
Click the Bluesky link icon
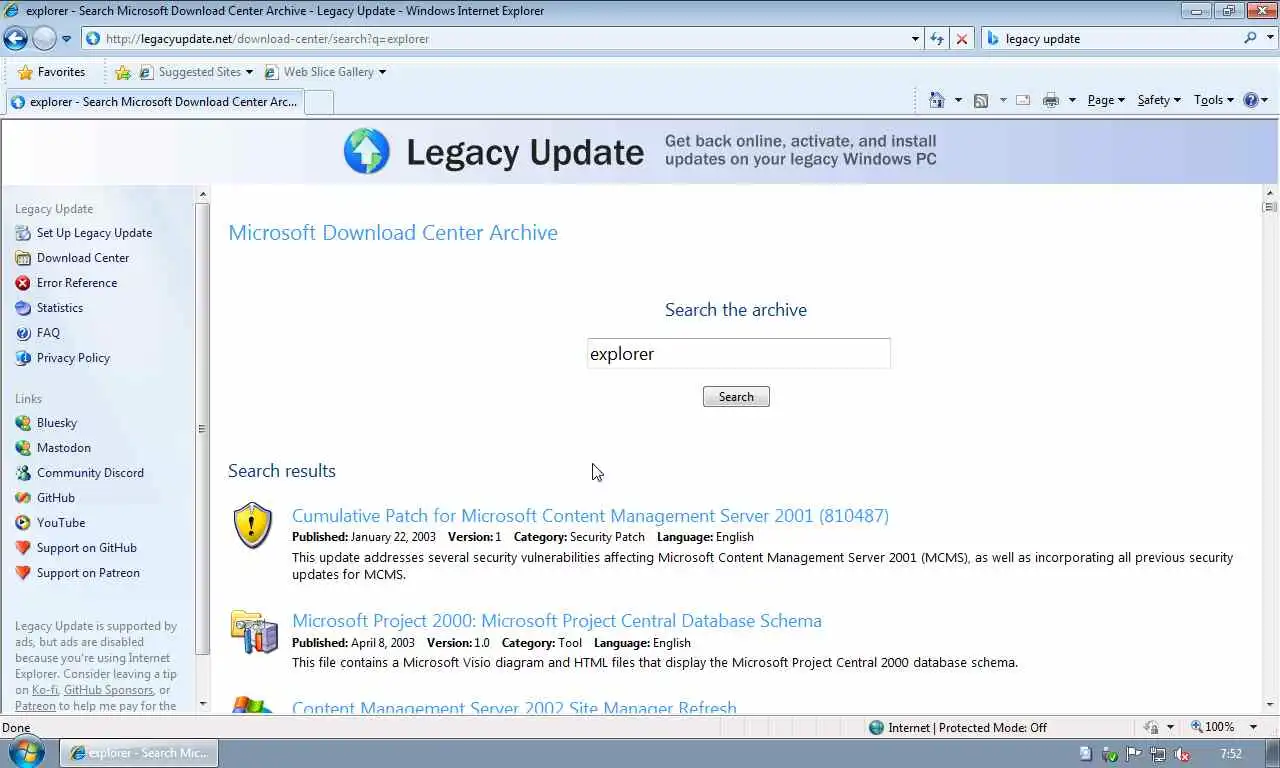[23, 423]
